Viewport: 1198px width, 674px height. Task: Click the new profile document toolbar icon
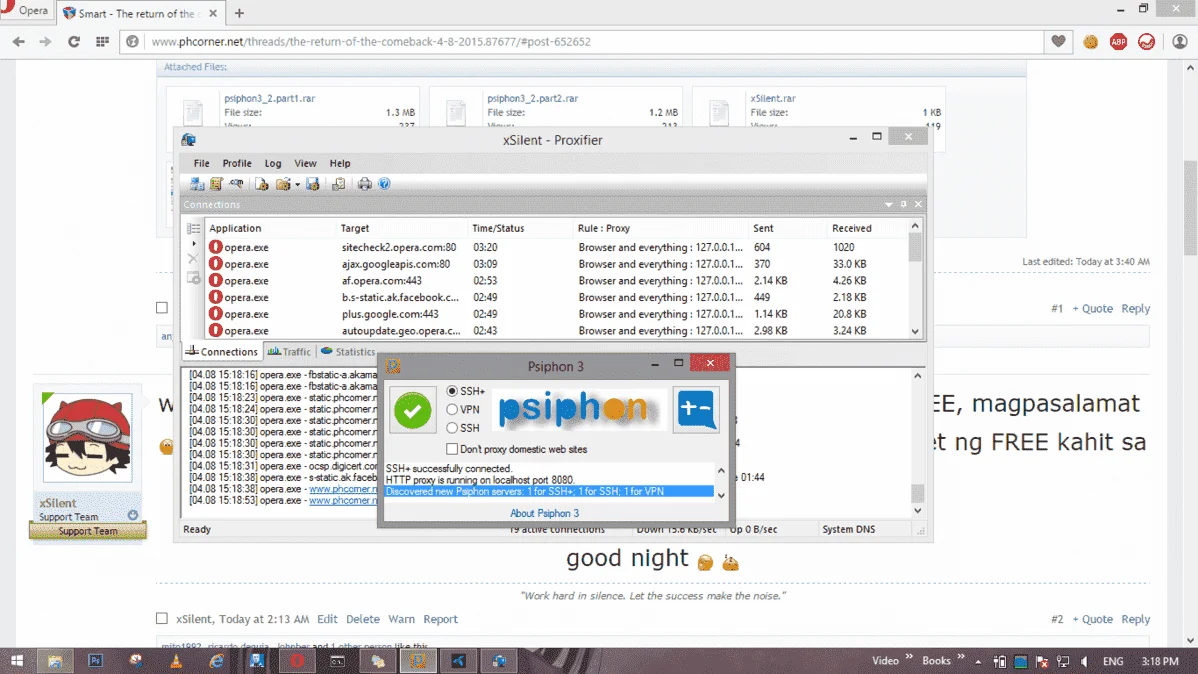pyautogui.click(x=261, y=184)
